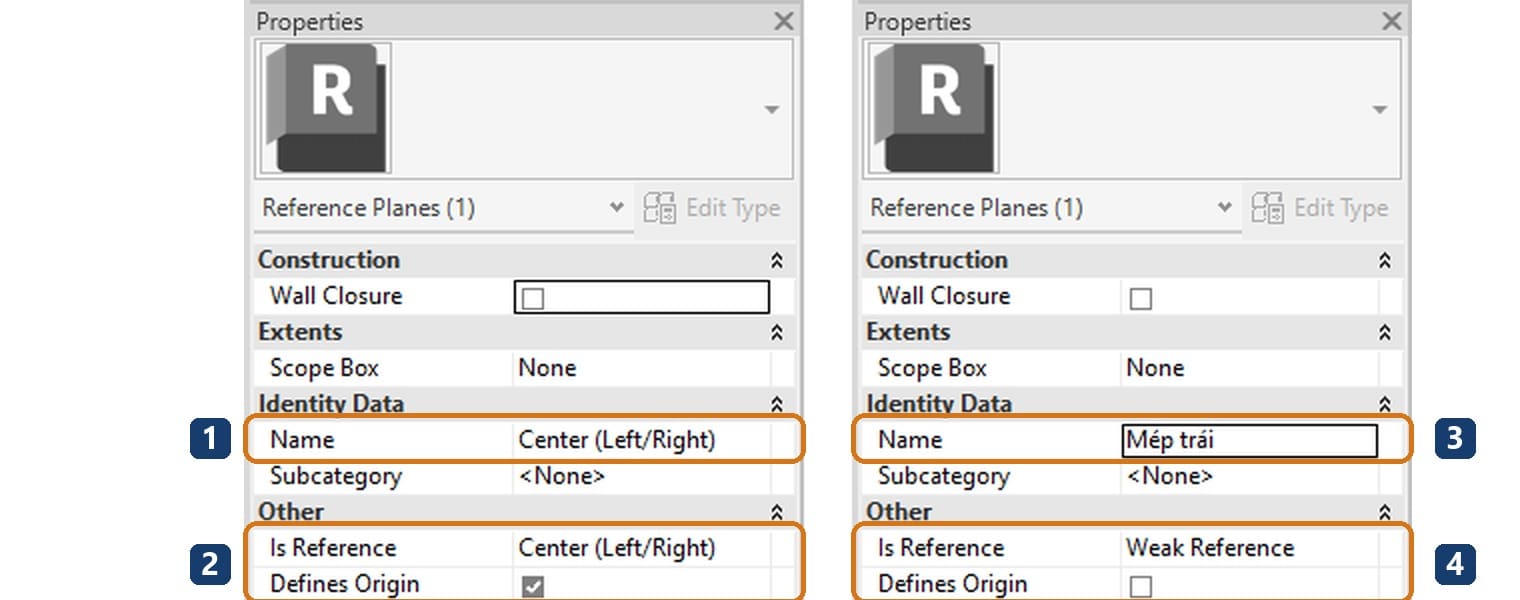The width and height of the screenshot is (1520, 600).
Task: Close the right Properties panel
Action: 1392,21
